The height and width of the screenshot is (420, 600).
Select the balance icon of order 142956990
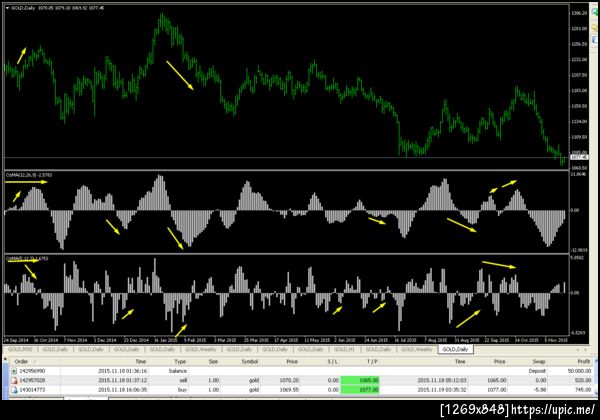tap(14, 371)
